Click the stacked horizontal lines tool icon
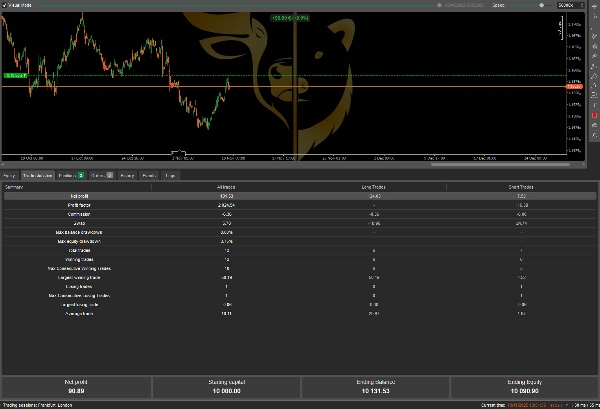This screenshot has width=600, height=409. [x=594, y=95]
